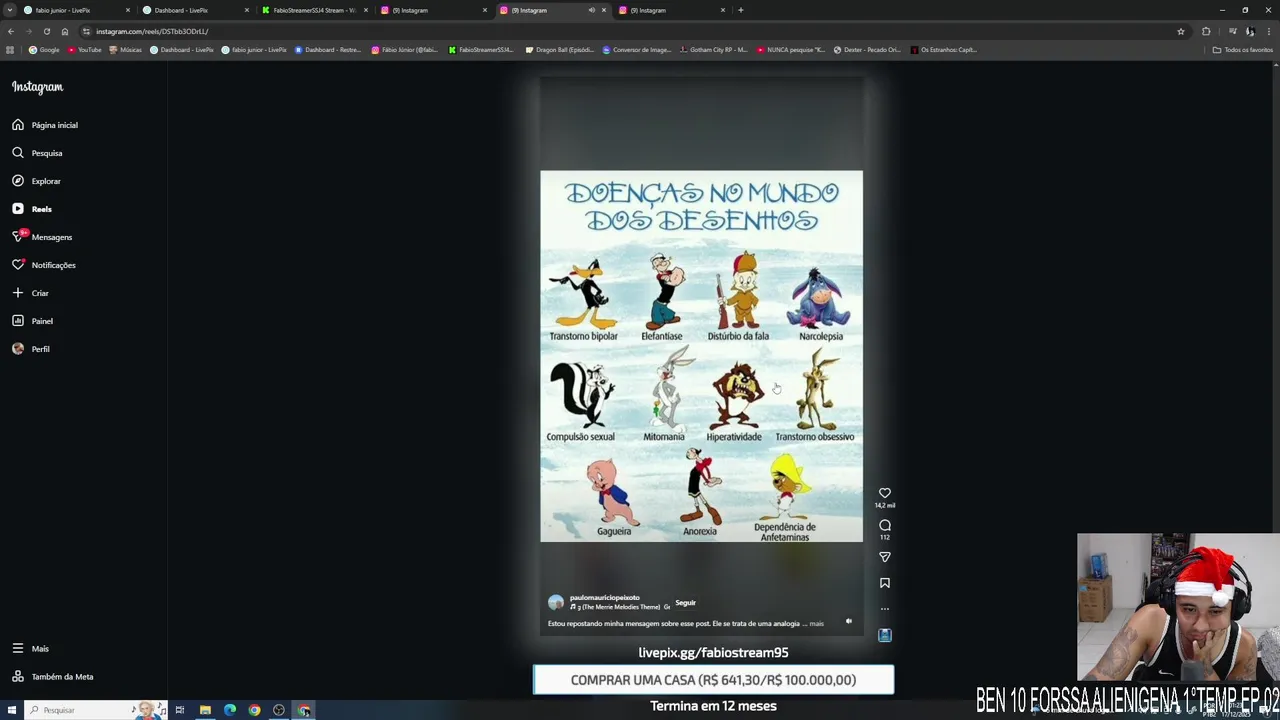Open the tab search dropdown chevron
The image size is (1280, 720).
pyautogui.click(x=10, y=10)
